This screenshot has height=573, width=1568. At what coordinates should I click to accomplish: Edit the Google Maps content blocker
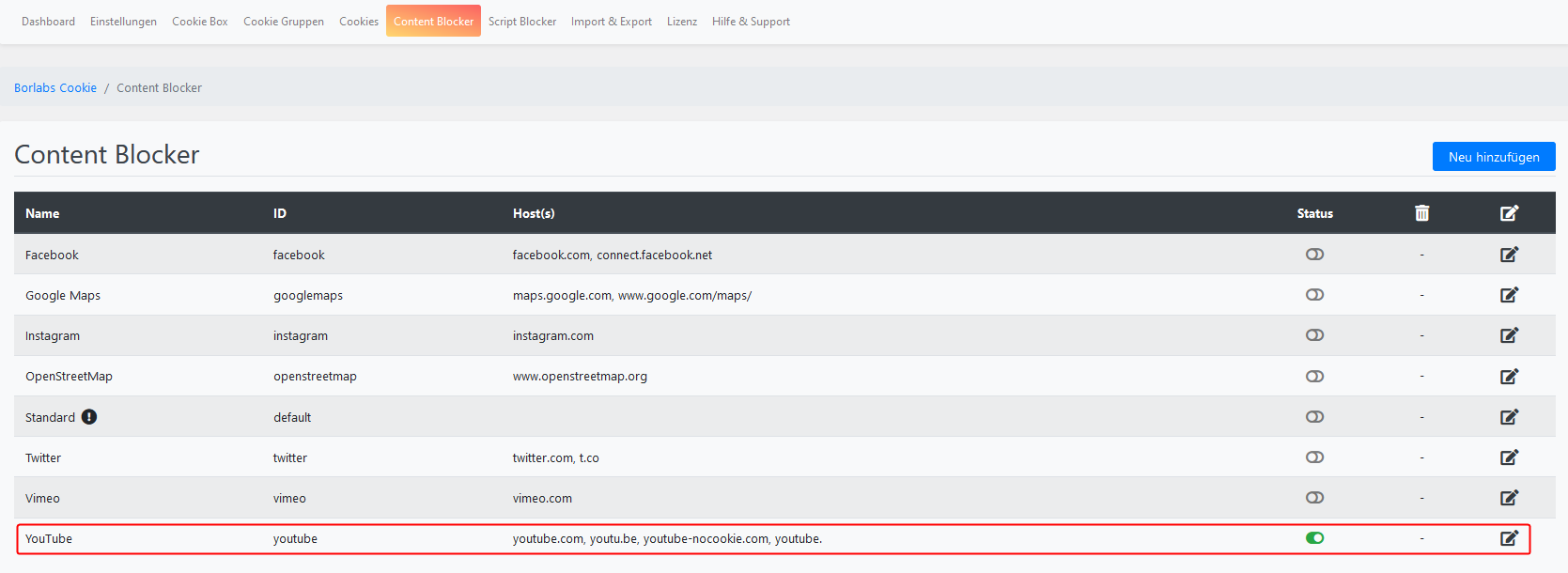tap(1509, 295)
